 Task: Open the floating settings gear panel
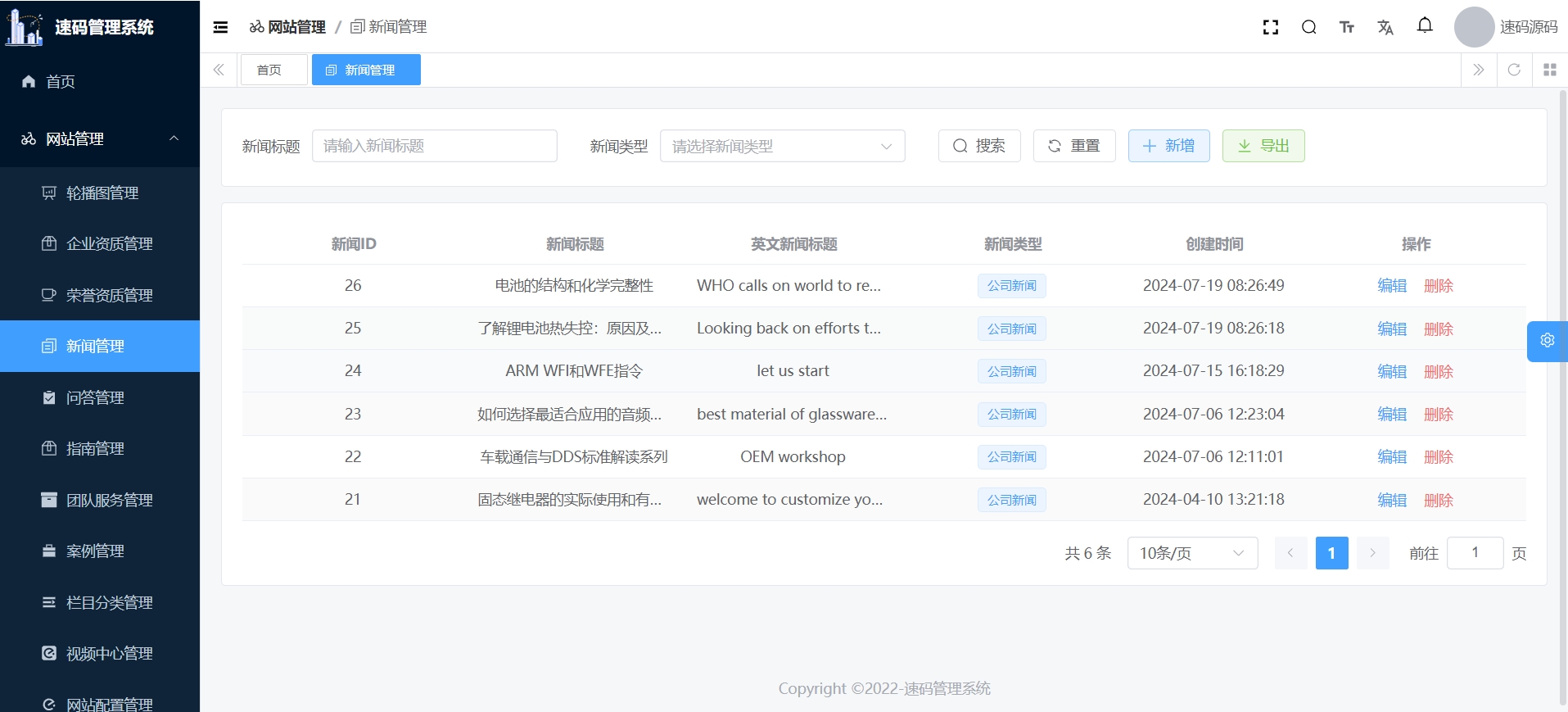[1547, 341]
